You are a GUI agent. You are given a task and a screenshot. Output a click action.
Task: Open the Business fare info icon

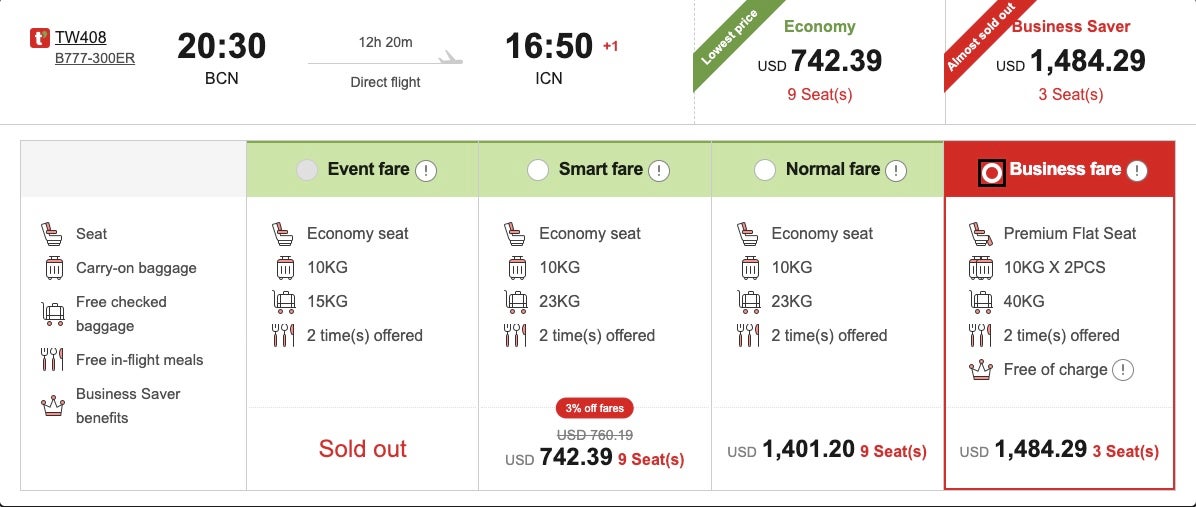(x=1136, y=171)
